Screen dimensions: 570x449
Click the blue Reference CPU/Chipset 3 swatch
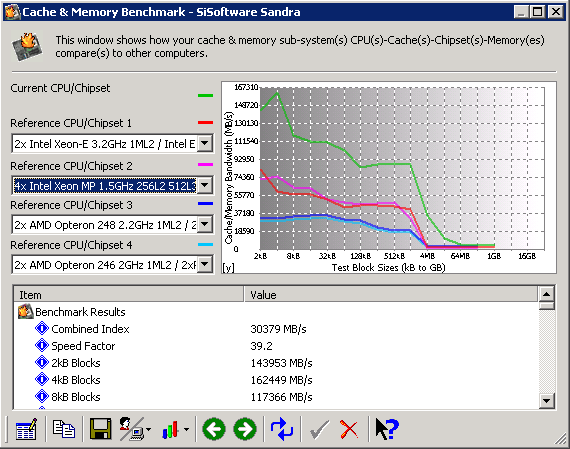[205, 204]
